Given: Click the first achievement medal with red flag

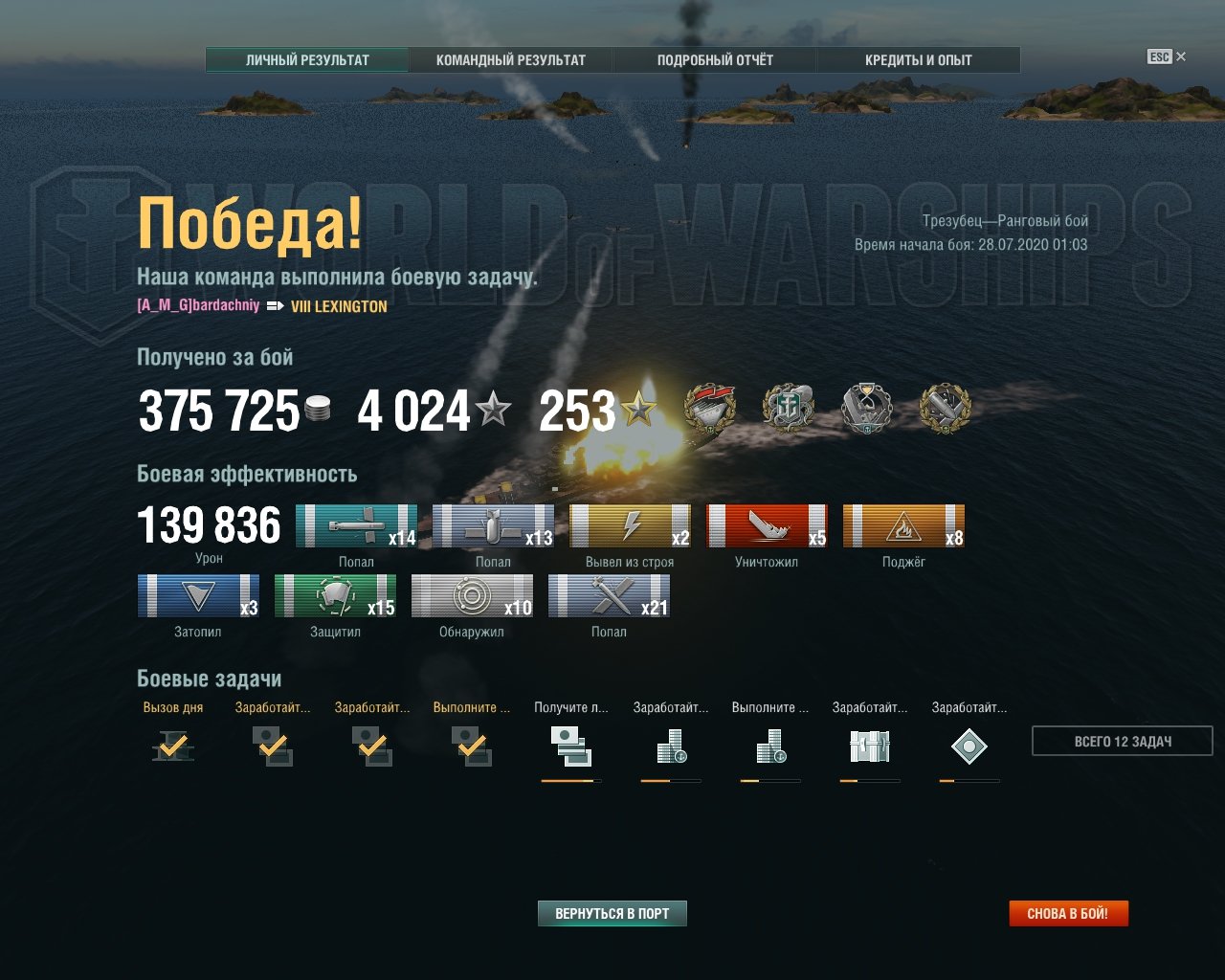Looking at the screenshot, I should pyautogui.click(x=710, y=410).
